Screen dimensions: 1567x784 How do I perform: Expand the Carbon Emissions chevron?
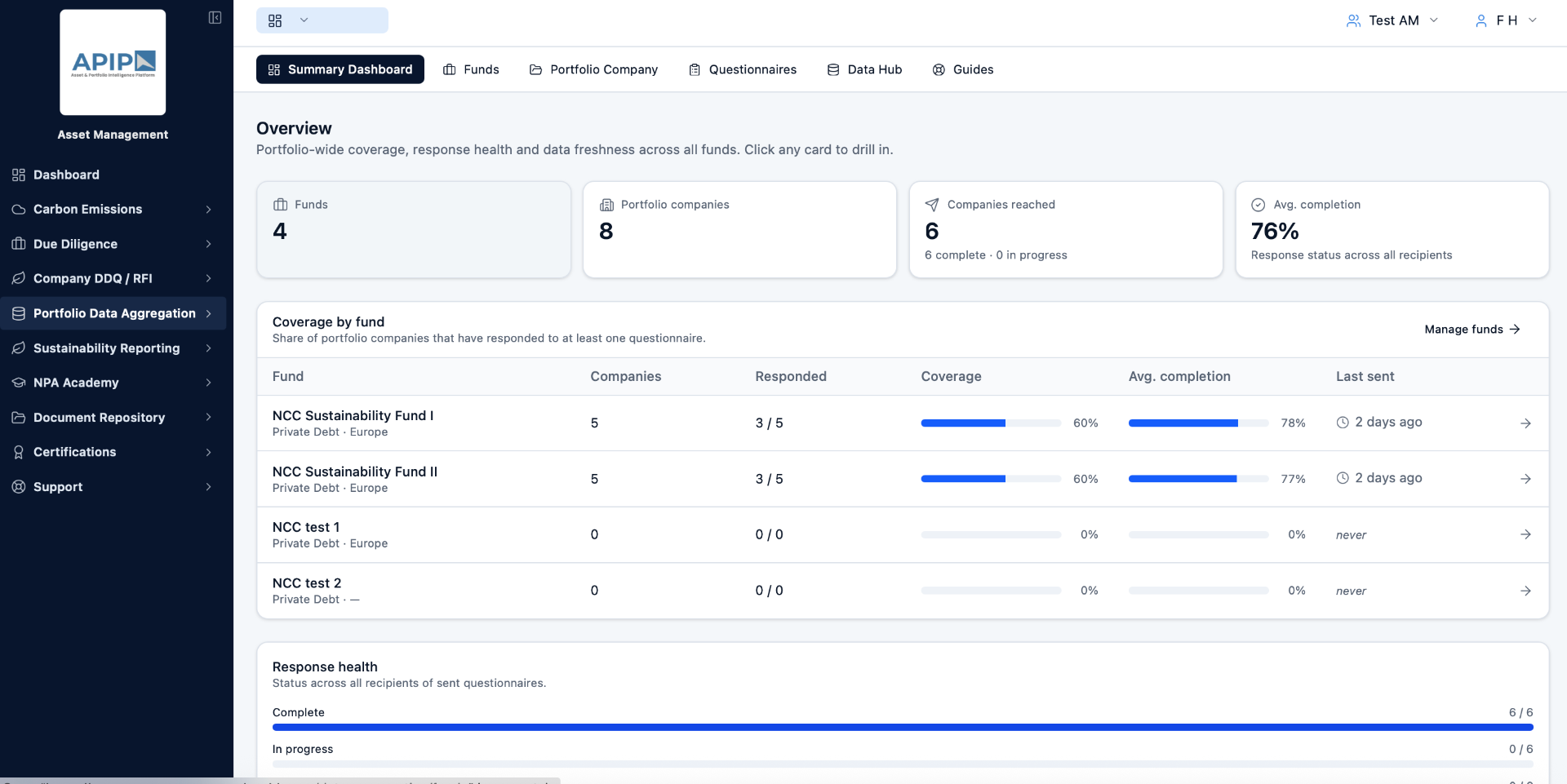pos(209,210)
